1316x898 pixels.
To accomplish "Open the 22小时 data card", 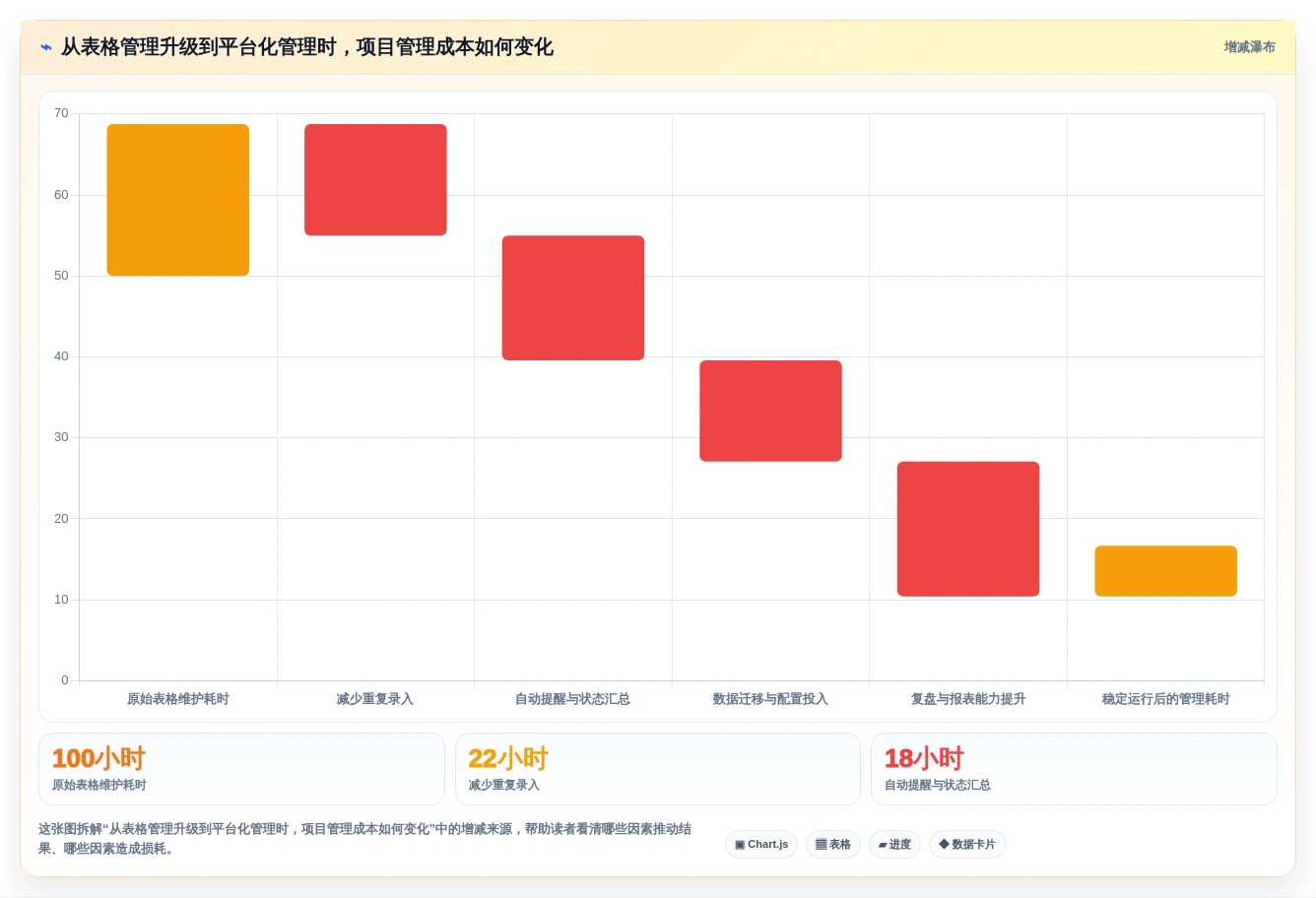I will [658, 769].
